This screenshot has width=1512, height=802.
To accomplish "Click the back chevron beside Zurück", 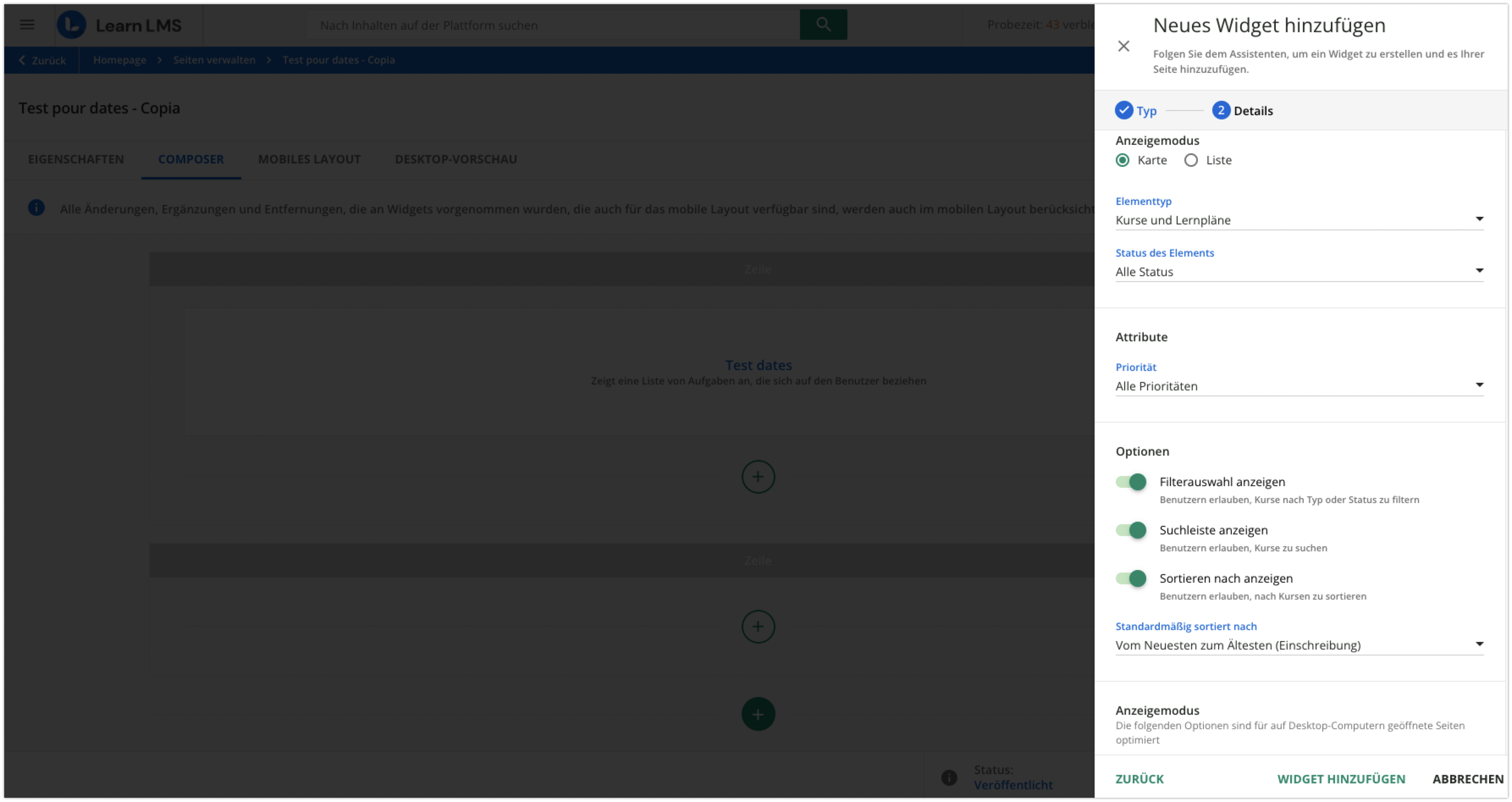I will (22, 60).
